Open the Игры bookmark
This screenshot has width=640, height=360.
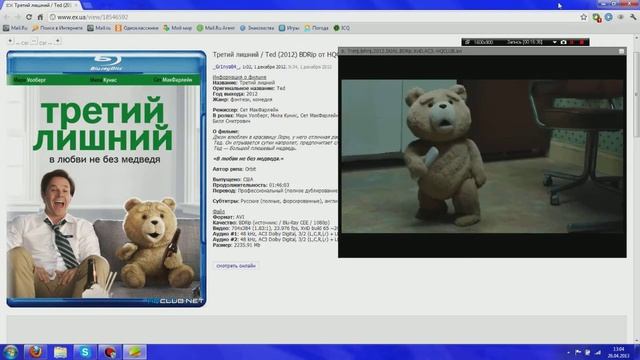click(289, 28)
